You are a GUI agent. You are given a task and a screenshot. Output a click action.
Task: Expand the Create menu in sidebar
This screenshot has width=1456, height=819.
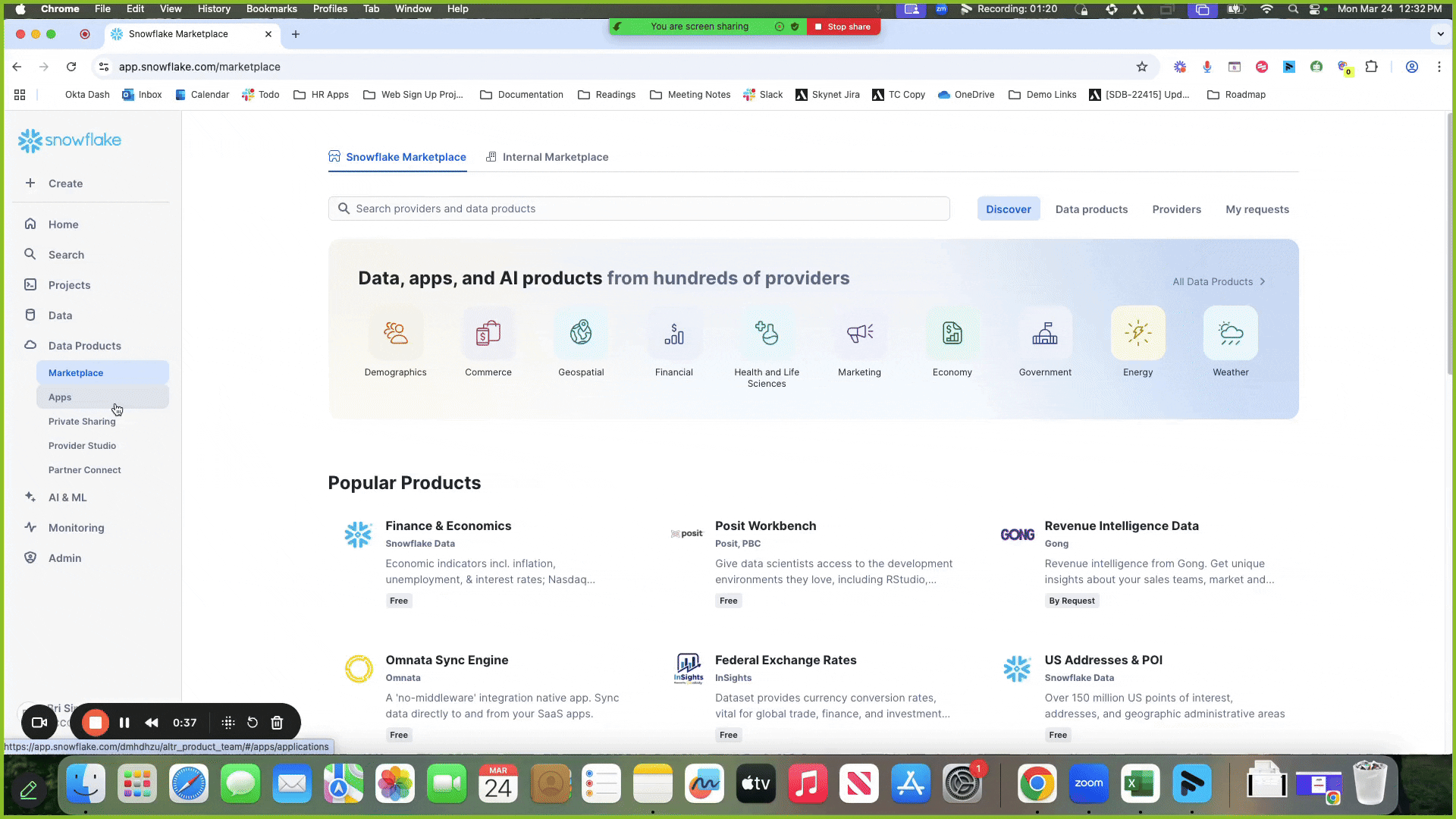click(65, 184)
